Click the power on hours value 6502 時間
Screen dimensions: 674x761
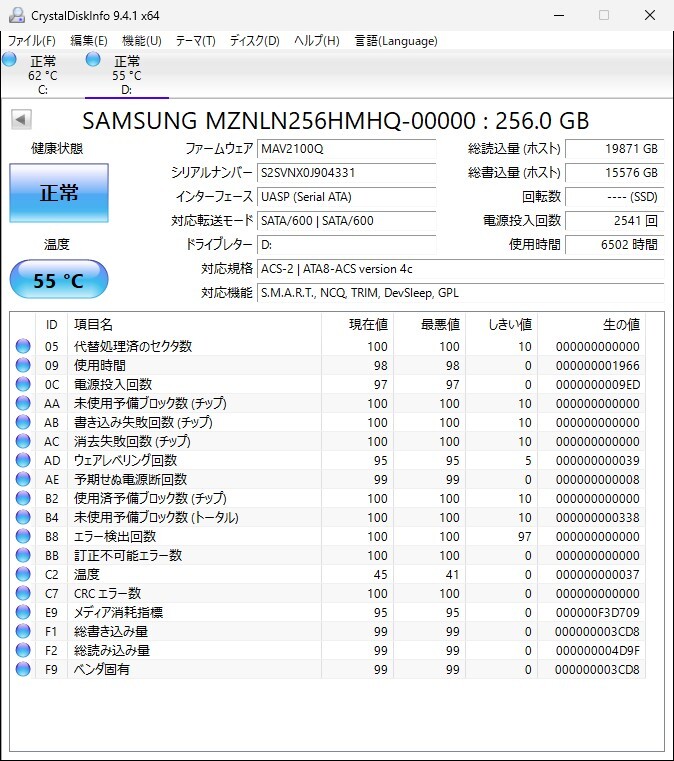pyautogui.click(x=614, y=245)
